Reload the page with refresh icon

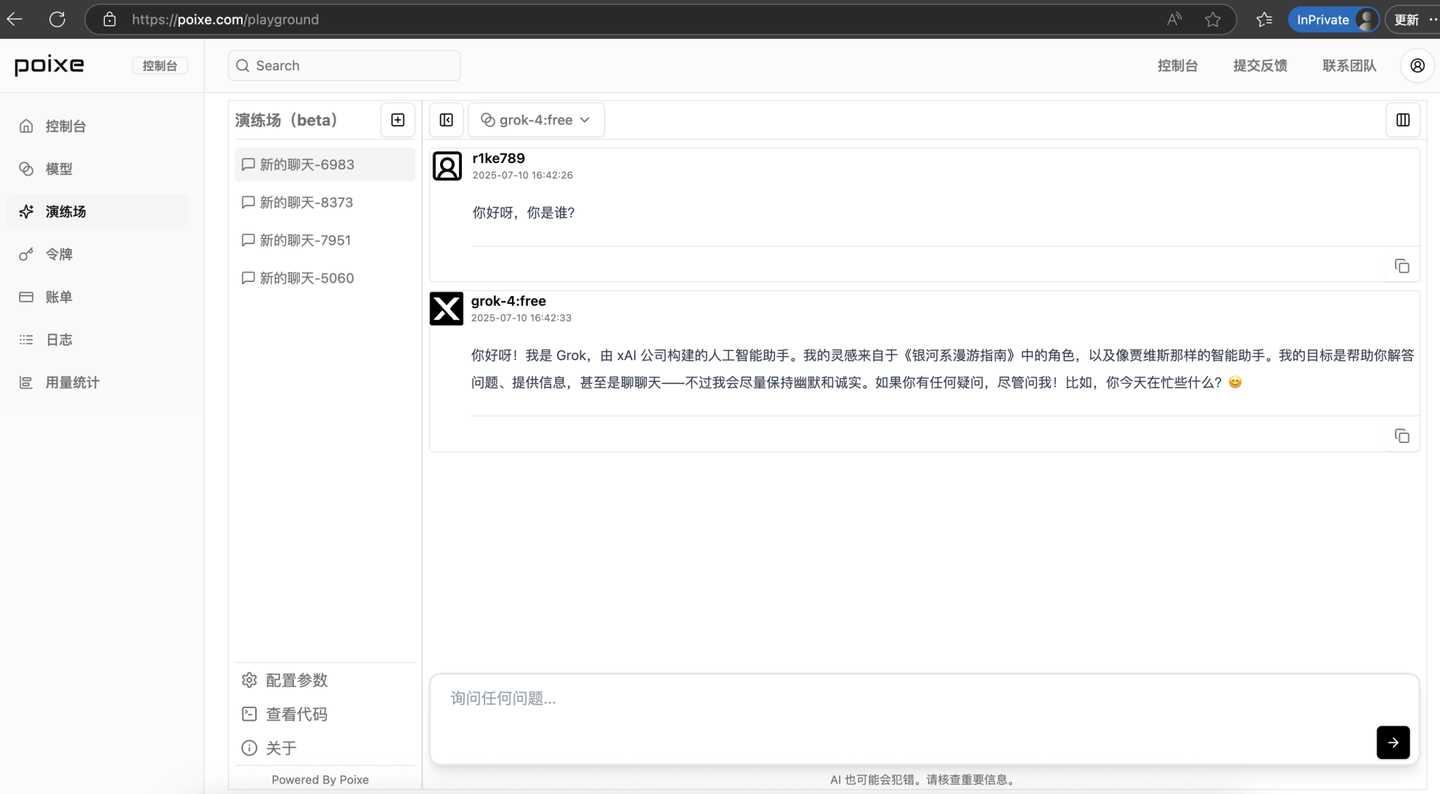[x=57, y=19]
